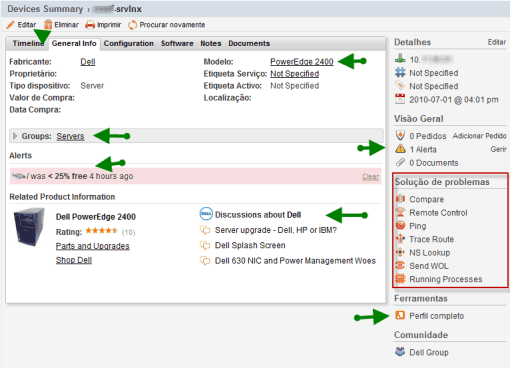The width and height of the screenshot is (510, 368).
Task: Open Dell 630 NIC and Power Management Woes
Action: [295, 261]
